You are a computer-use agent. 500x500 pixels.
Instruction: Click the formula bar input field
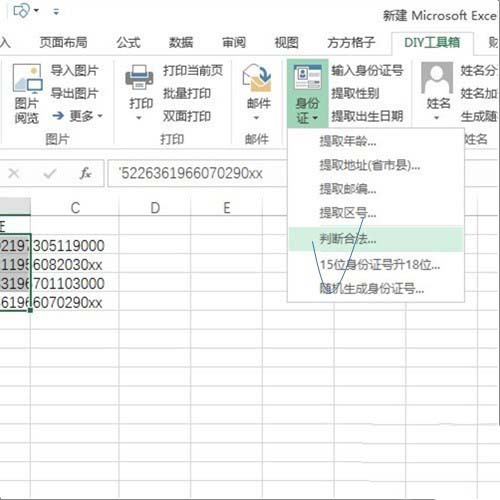(197, 173)
